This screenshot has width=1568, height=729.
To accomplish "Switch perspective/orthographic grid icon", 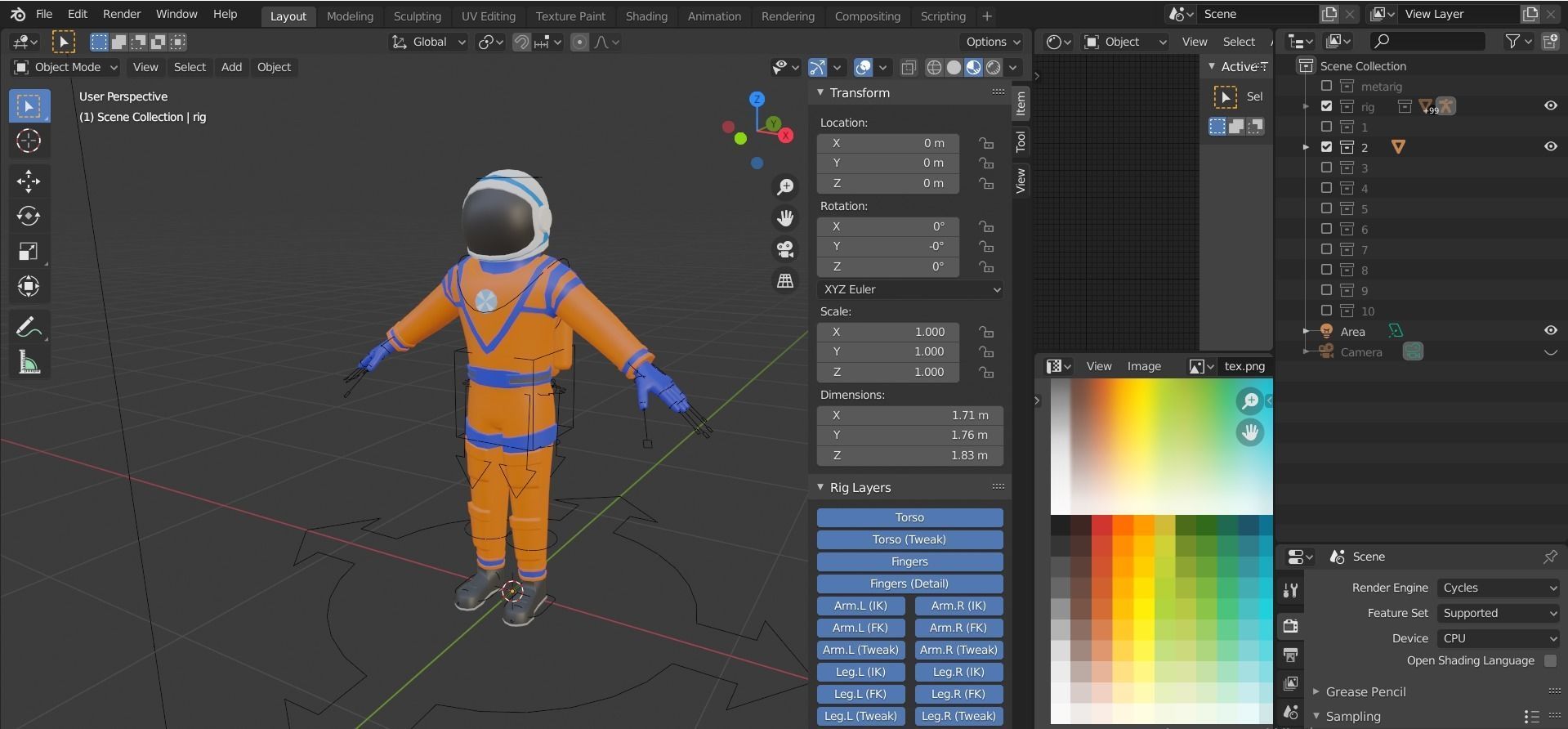I will pyautogui.click(x=785, y=280).
